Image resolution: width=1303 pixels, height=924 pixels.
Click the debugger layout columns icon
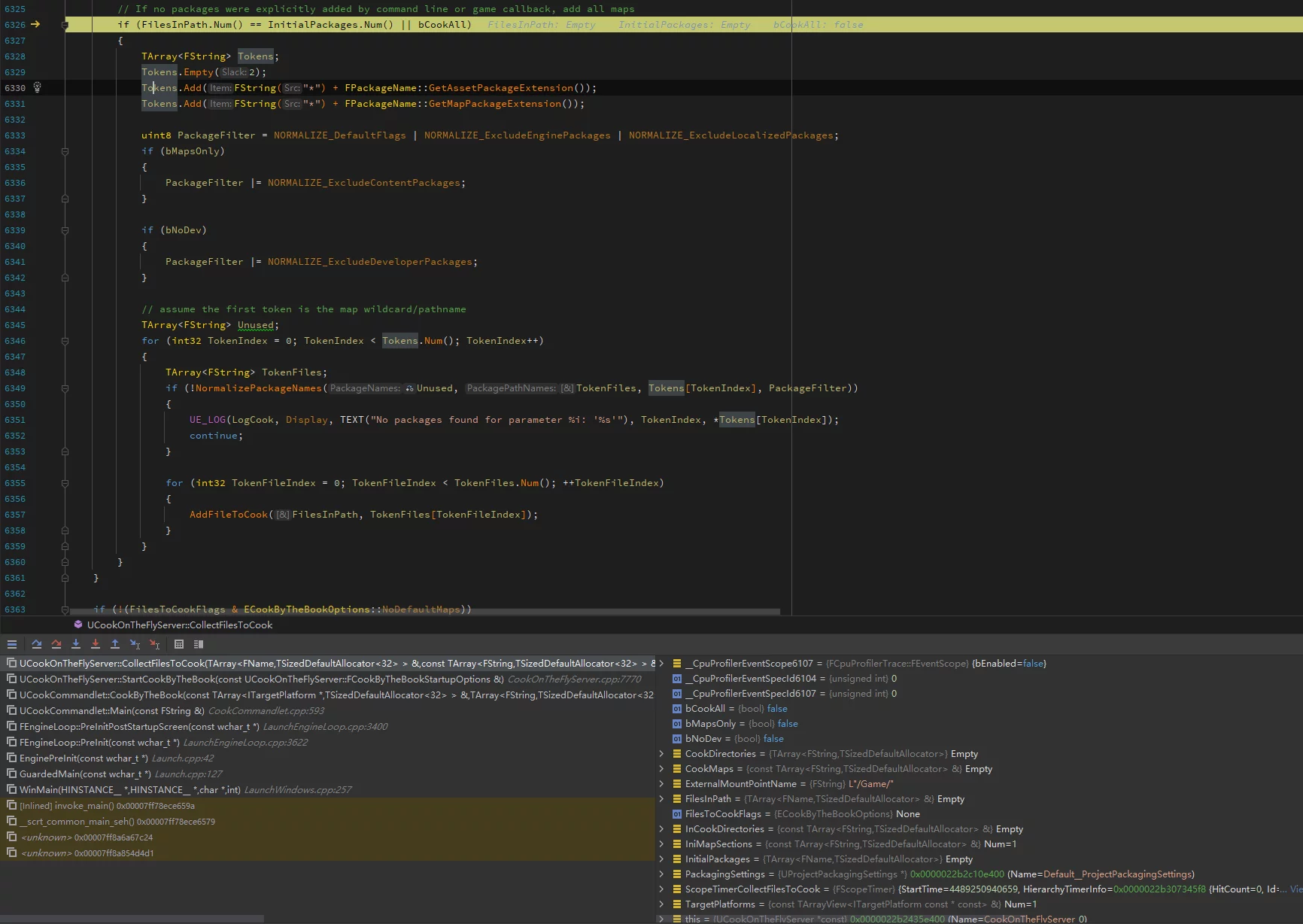199,644
